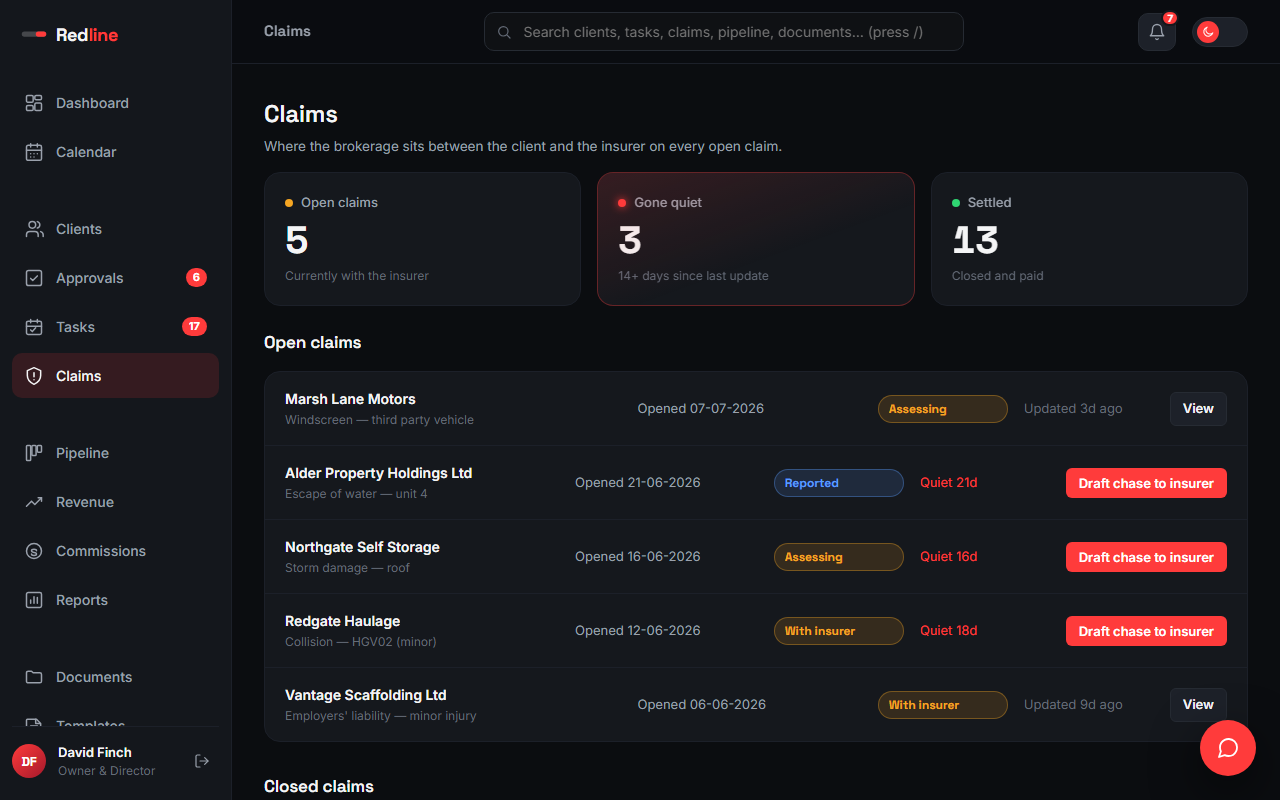The height and width of the screenshot is (800, 1280).
Task: Click Opened 07-07-2026 date
Action: click(x=701, y=409)
